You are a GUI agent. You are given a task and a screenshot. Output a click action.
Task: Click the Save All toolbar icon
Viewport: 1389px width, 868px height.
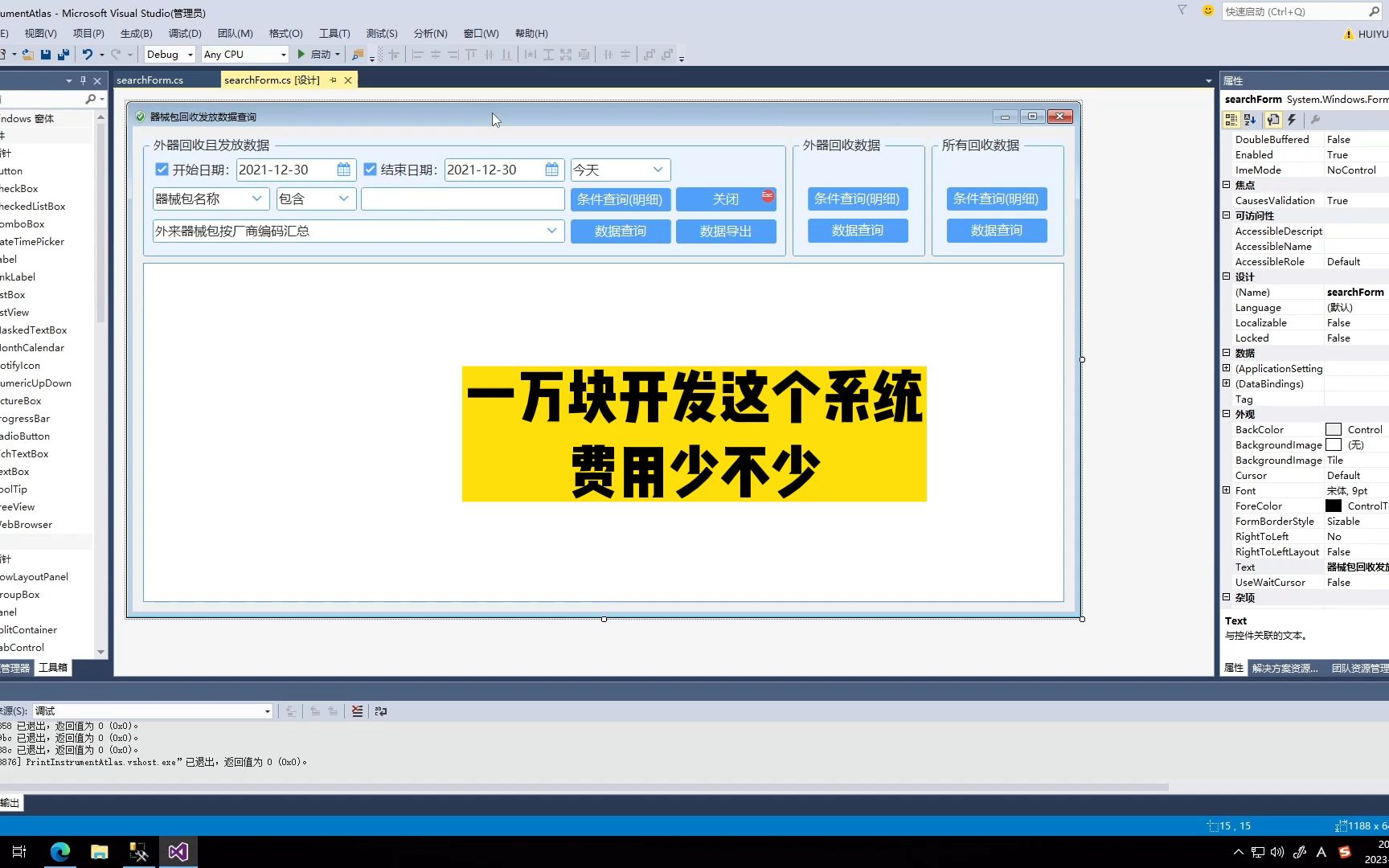tap(64, 55)
